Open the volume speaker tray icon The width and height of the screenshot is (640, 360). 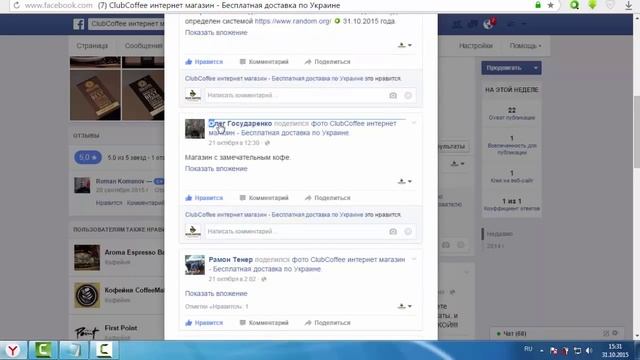pyautogui.click(x=589, y=351)
